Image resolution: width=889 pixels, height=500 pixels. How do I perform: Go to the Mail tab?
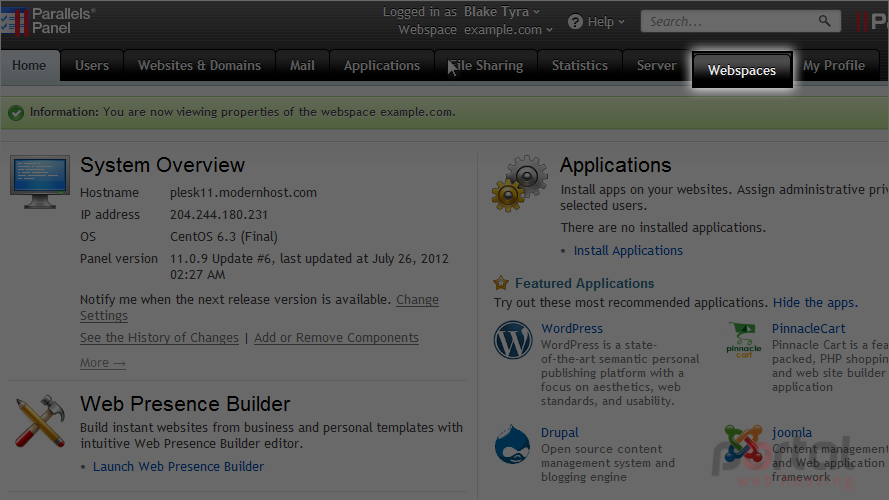[x=302, y=66]
